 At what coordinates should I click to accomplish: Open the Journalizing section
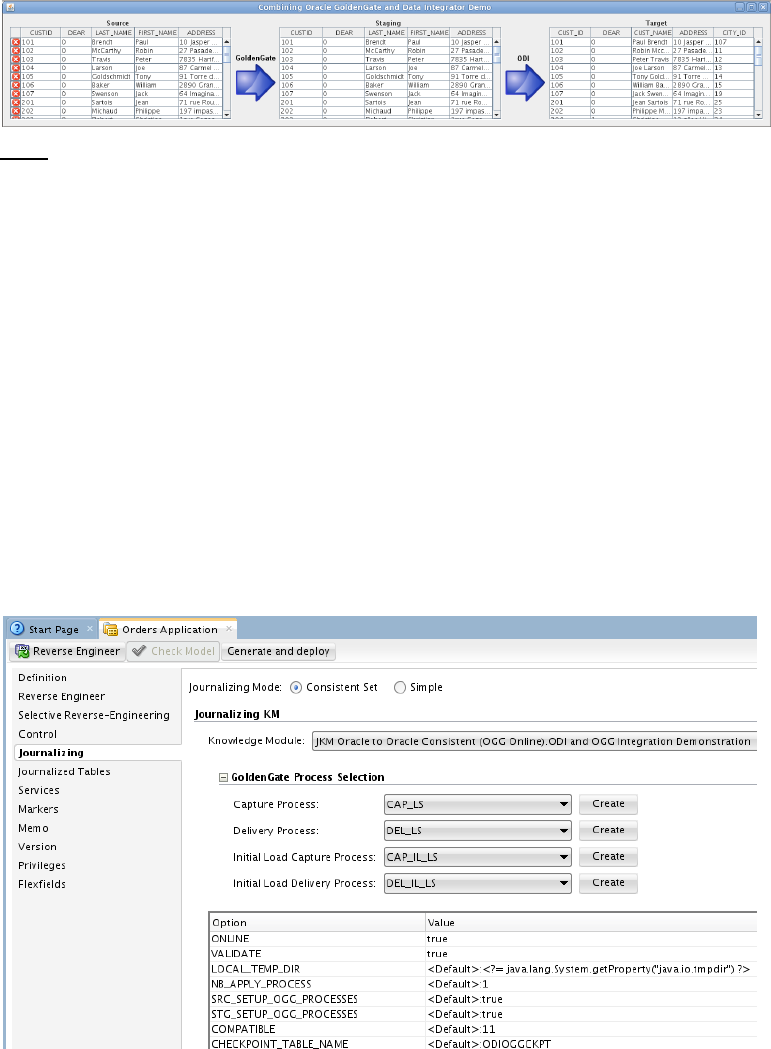tap(51, 753)
